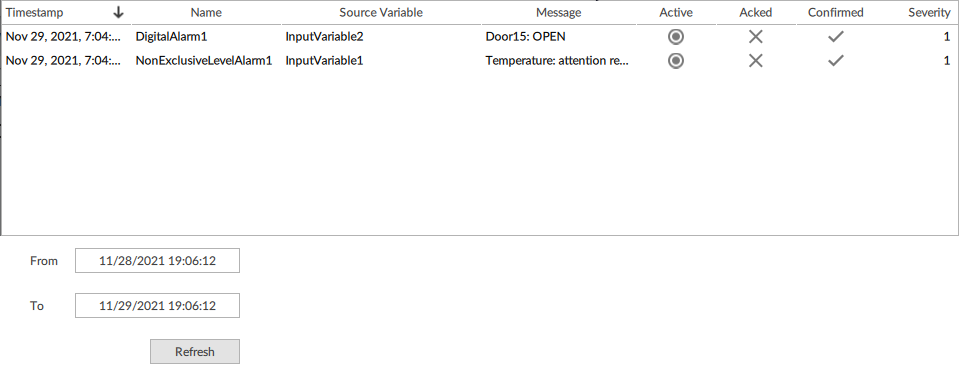Click the Confirmed checkmark for DigitalAlarm1
Image resolution: width=960 pixels, height=373 pixels.
[x=836, y=37]
